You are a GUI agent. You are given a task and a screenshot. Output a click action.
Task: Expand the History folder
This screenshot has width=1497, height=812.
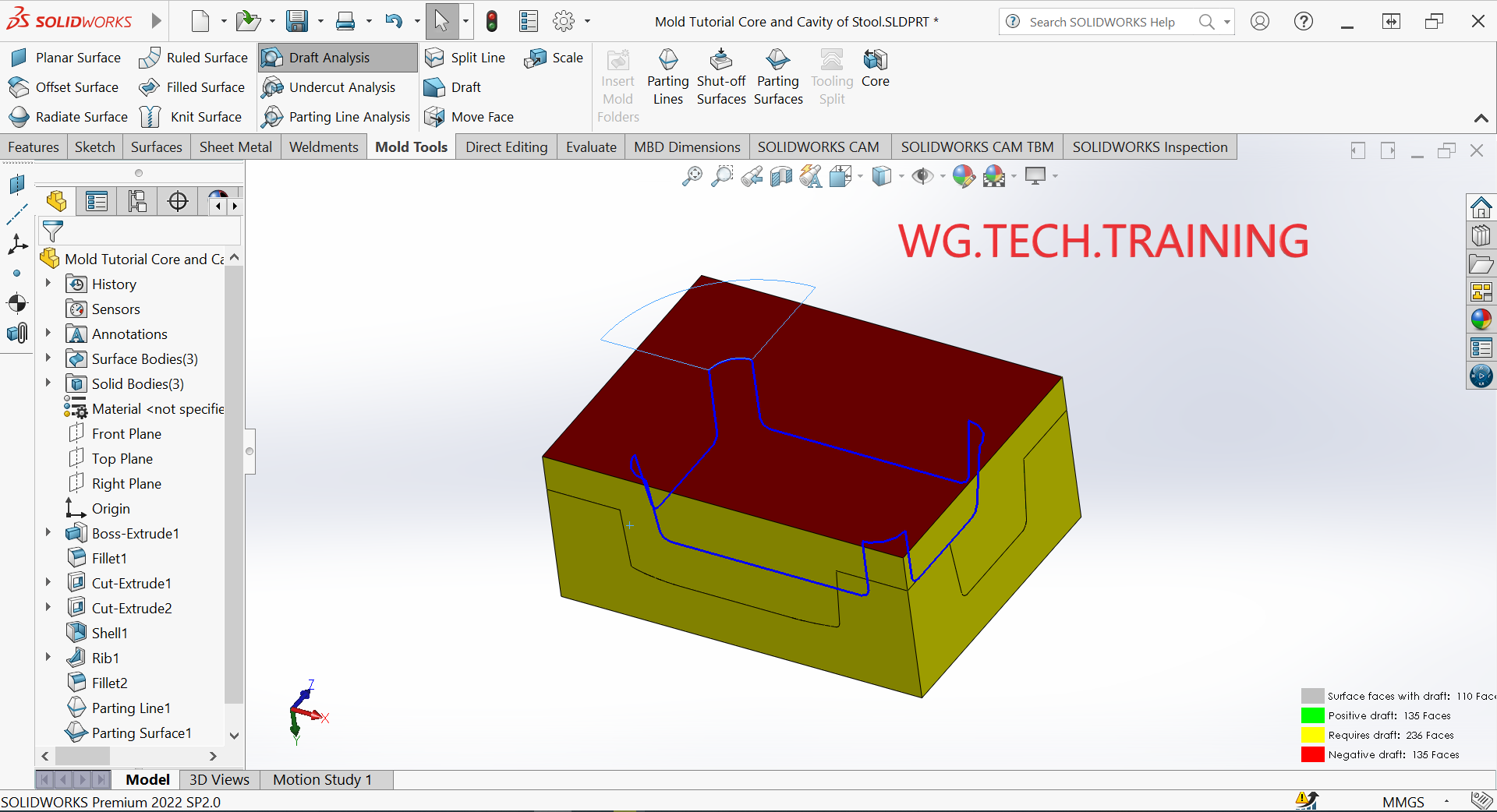click(48, 284)
